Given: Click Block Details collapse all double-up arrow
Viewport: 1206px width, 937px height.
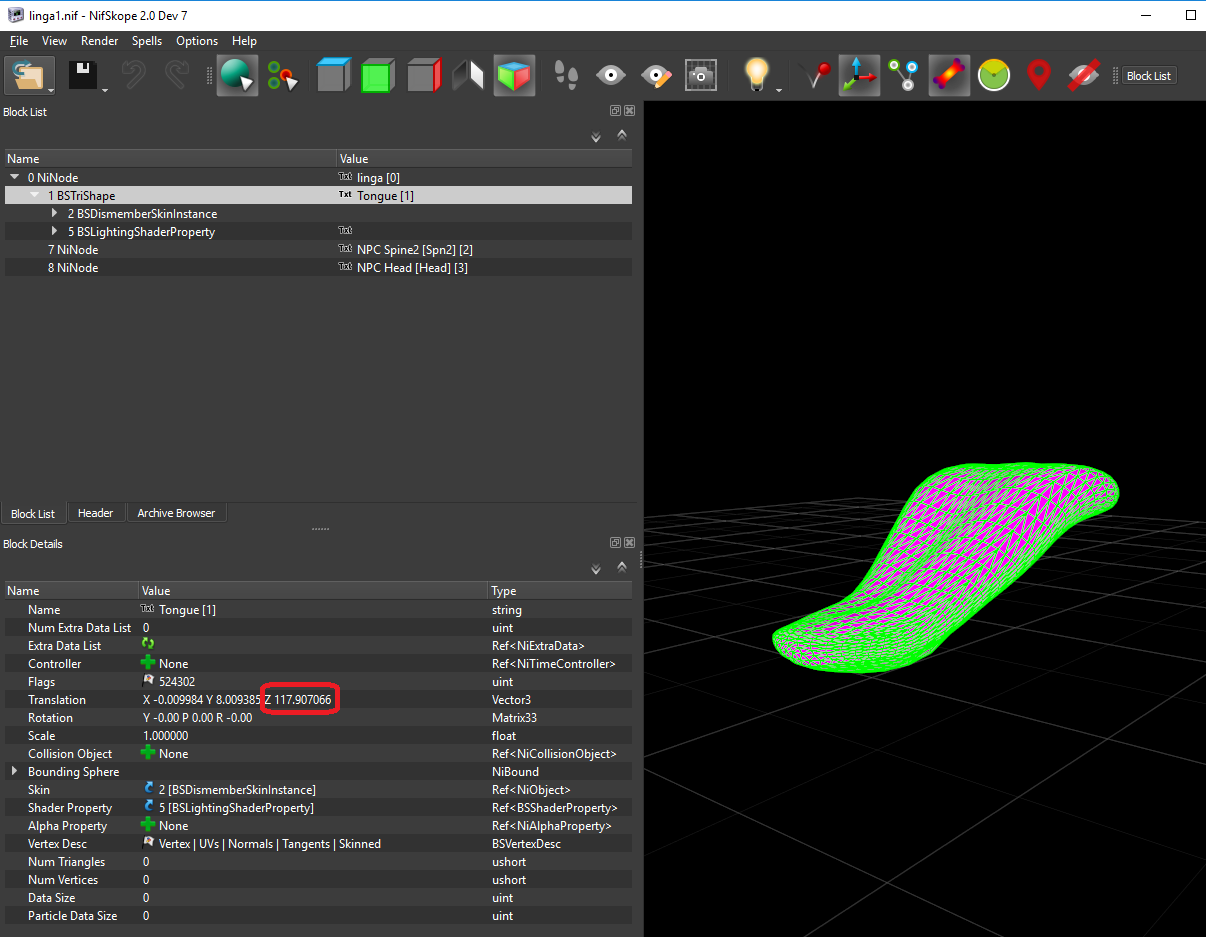Looking at the screenshot, I should pyautogui.click(x=622, y=567).
